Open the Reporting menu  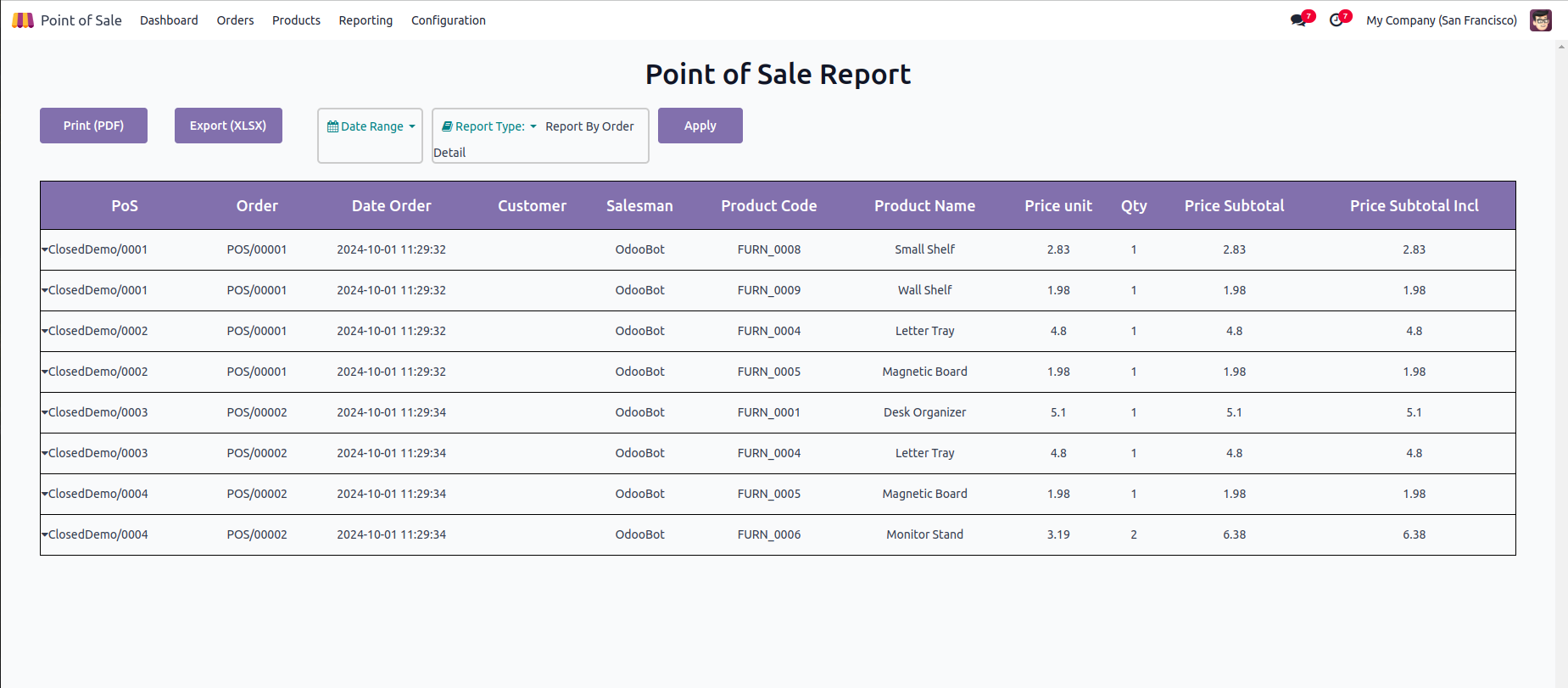(x=365, y=20)
